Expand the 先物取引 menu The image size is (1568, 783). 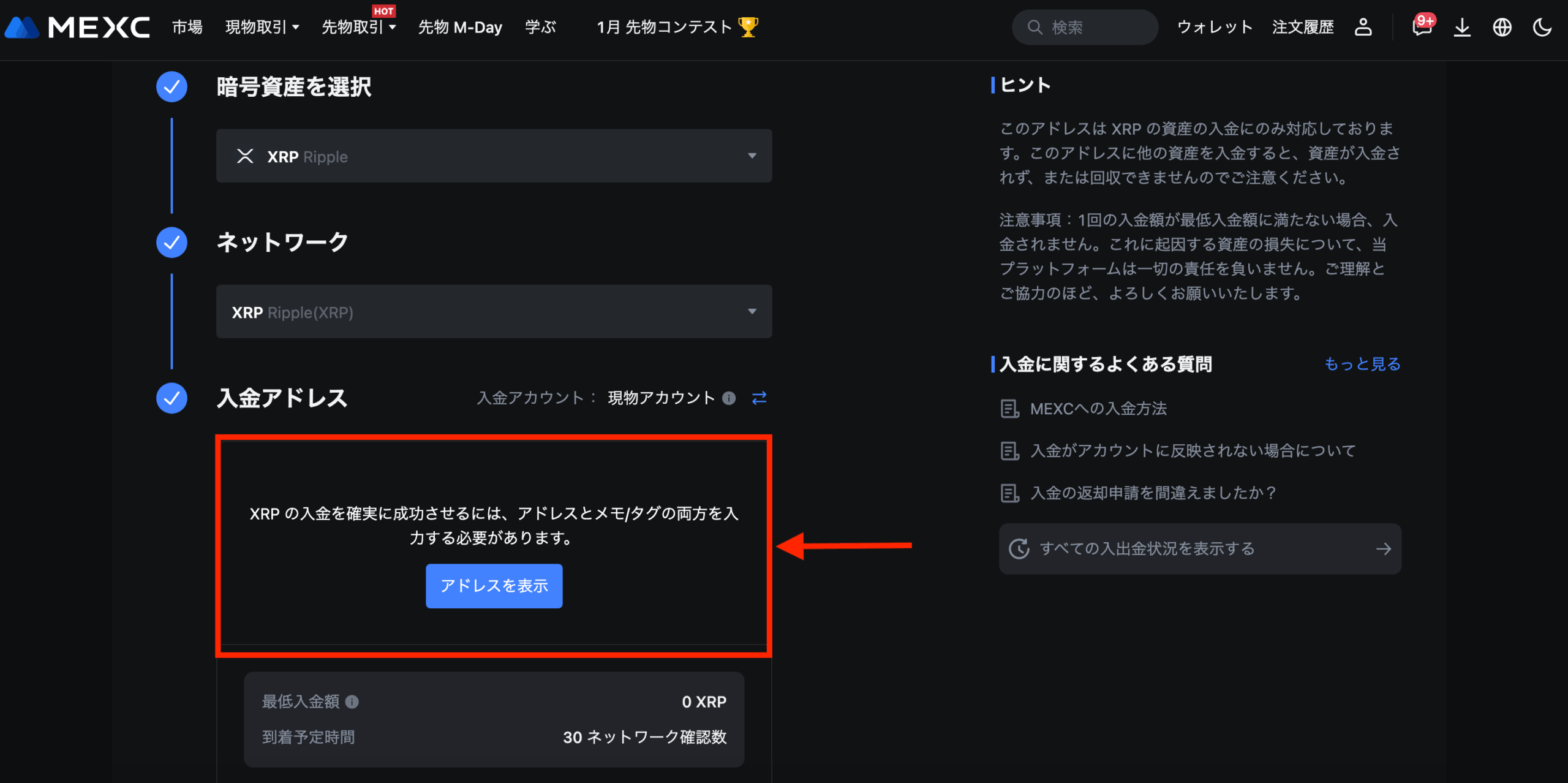coord(359,27)
